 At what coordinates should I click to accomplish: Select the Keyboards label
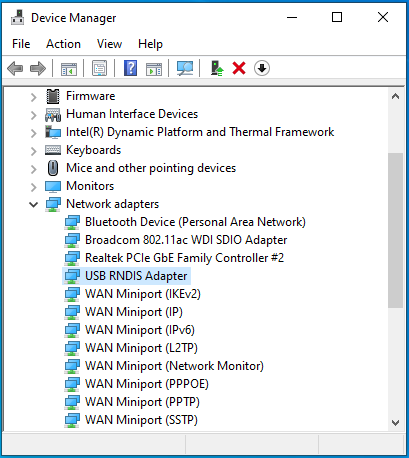click(x=93, y=150)
